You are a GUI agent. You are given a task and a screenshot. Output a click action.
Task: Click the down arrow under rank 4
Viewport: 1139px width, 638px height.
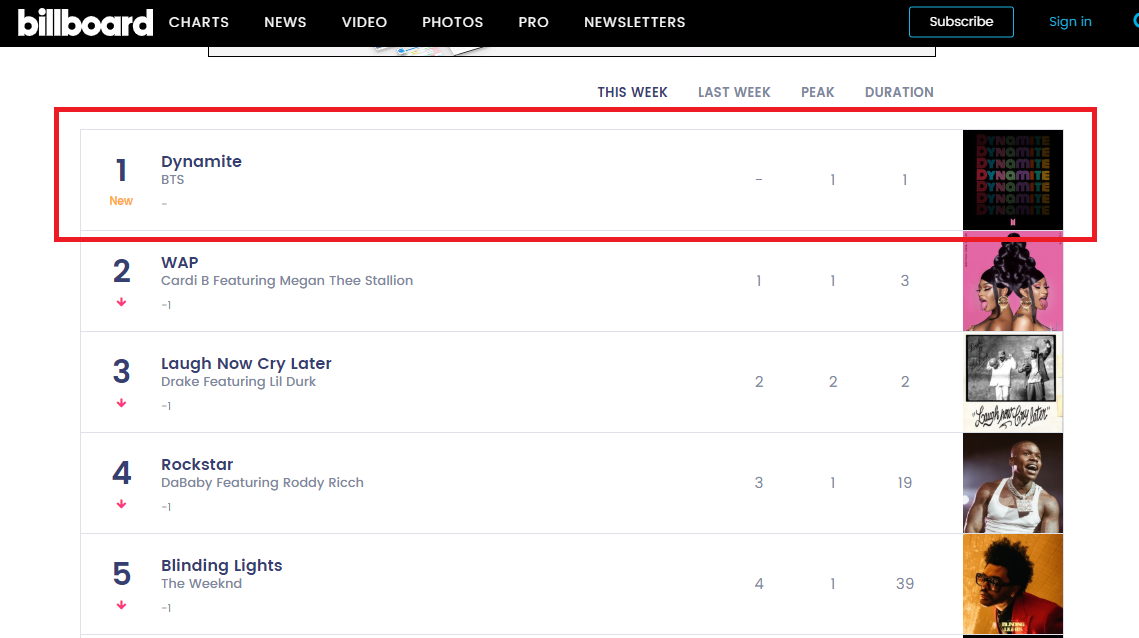click(121, 504)
